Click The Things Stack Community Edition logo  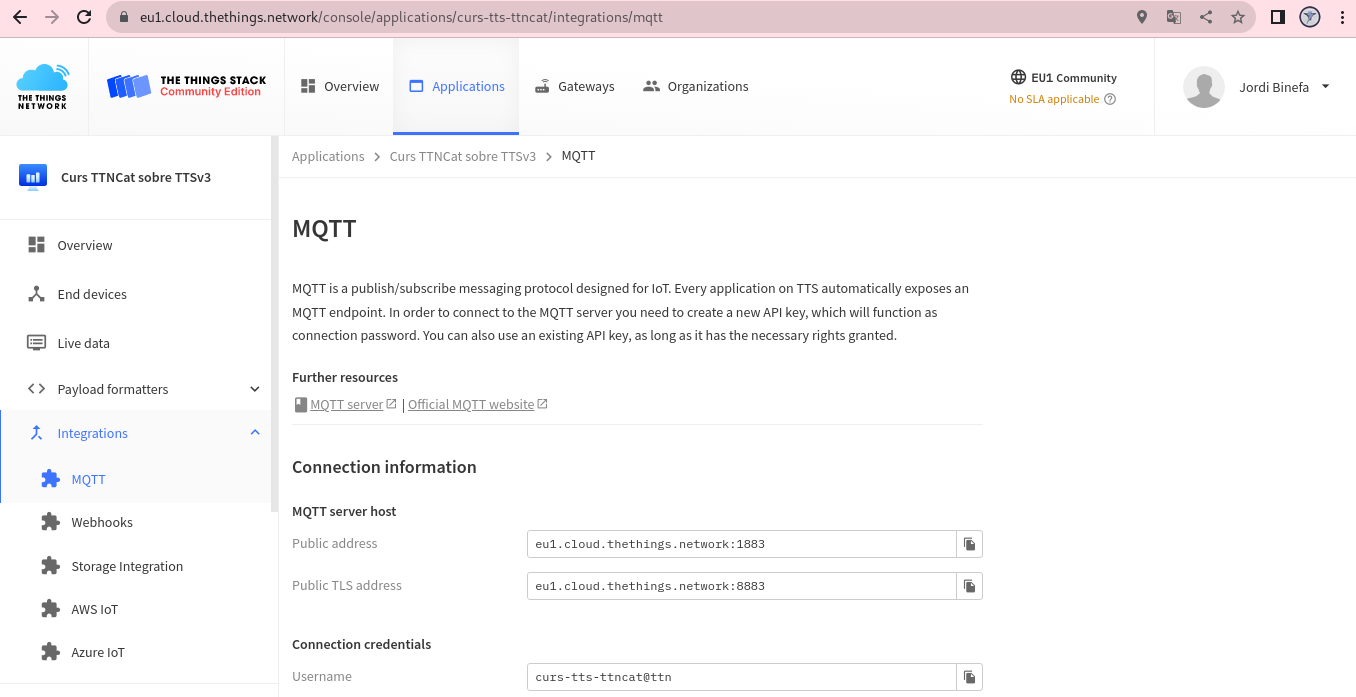(186, 87)
